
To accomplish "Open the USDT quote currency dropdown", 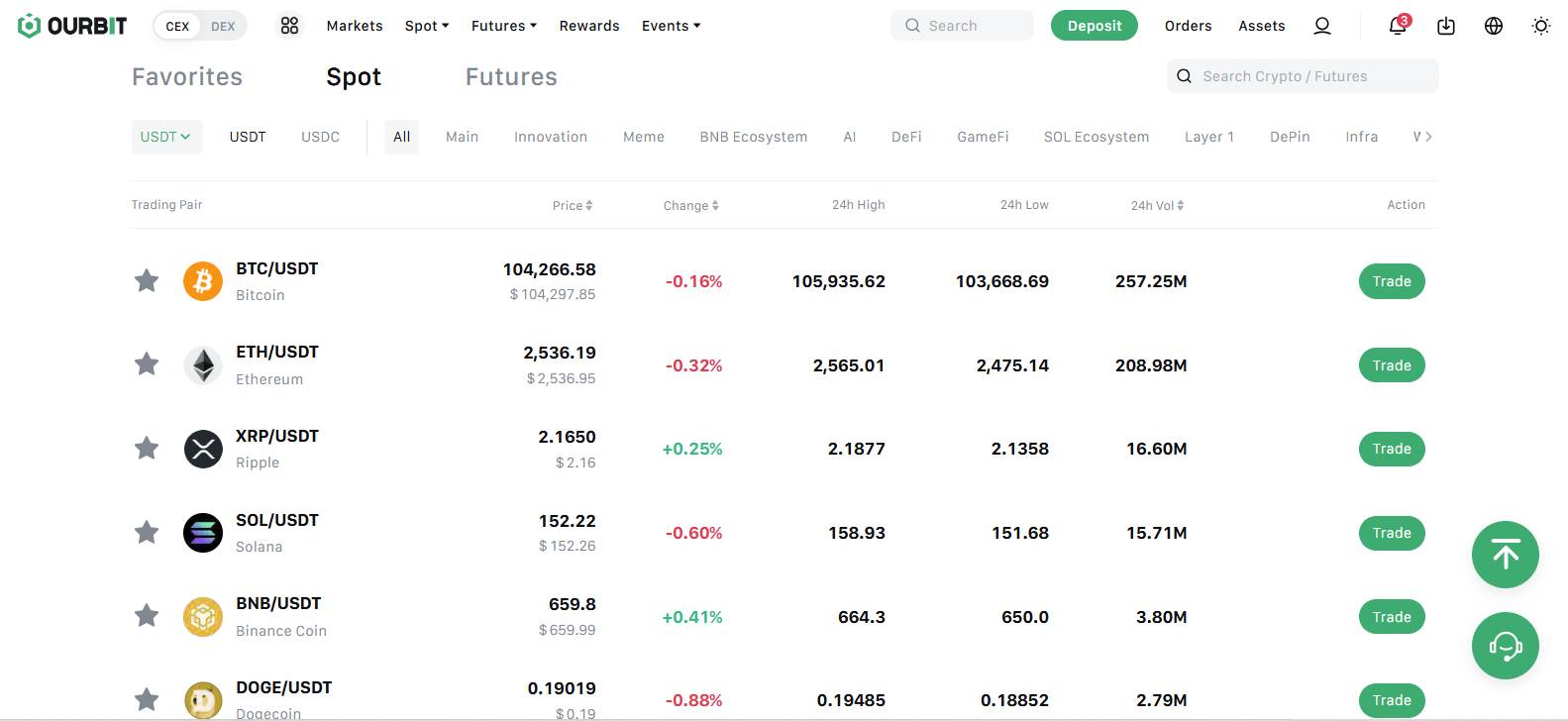I will 166,137.
